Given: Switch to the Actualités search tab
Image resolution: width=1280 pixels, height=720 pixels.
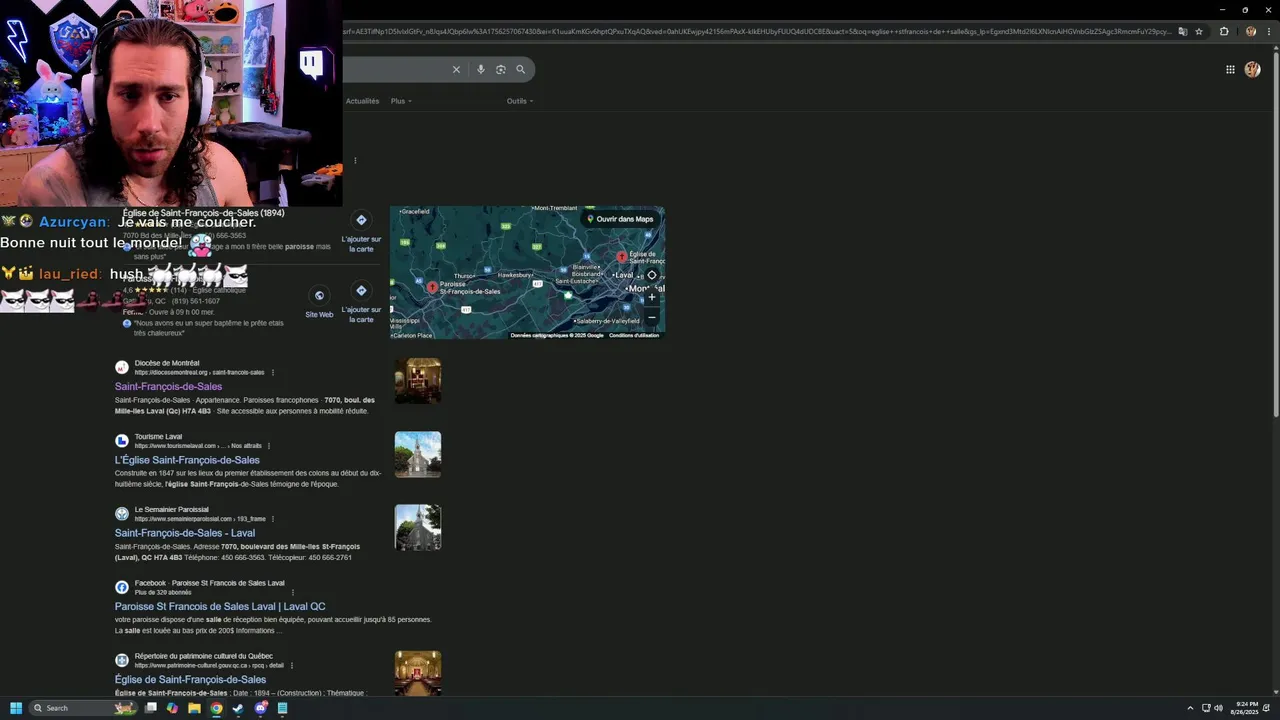Looking at the screenshot, I should click(362, 101).
